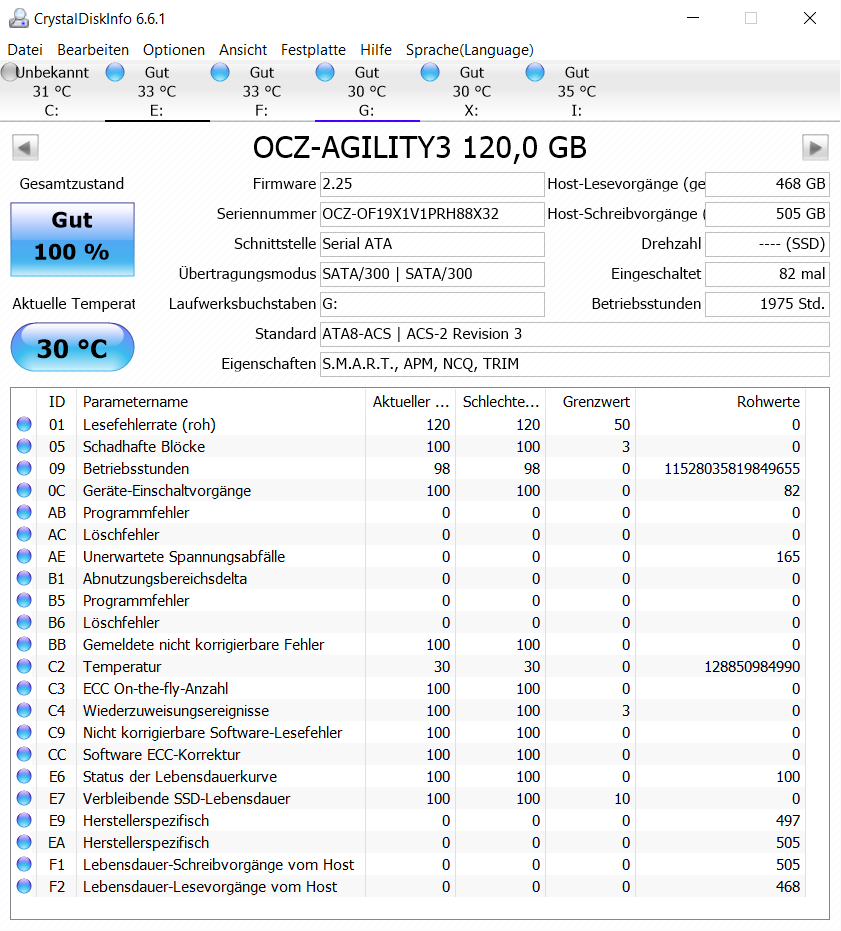Viewport: 841px width, 931px height.
Task: Click status orb for CC Software ECC-Korrektur
Action: [x=24, y=753]
